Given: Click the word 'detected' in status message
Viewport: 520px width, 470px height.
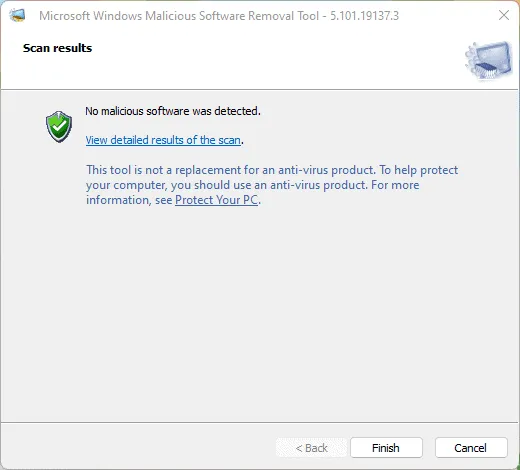Looking at the screenshot, I should coord(237,111).
